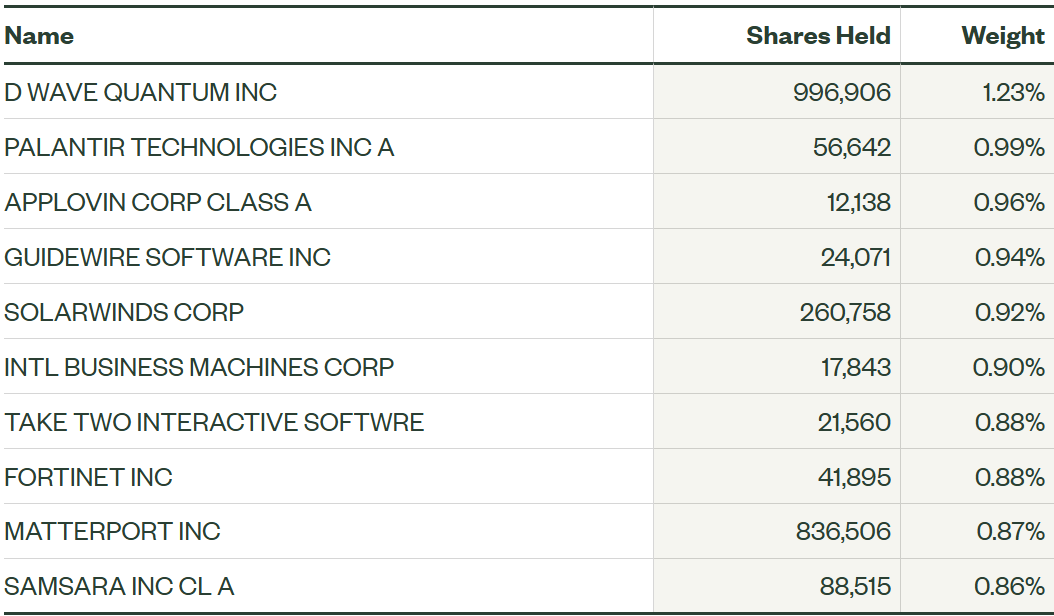Click SOLARWINDS CORP holding name

[124, 312]
